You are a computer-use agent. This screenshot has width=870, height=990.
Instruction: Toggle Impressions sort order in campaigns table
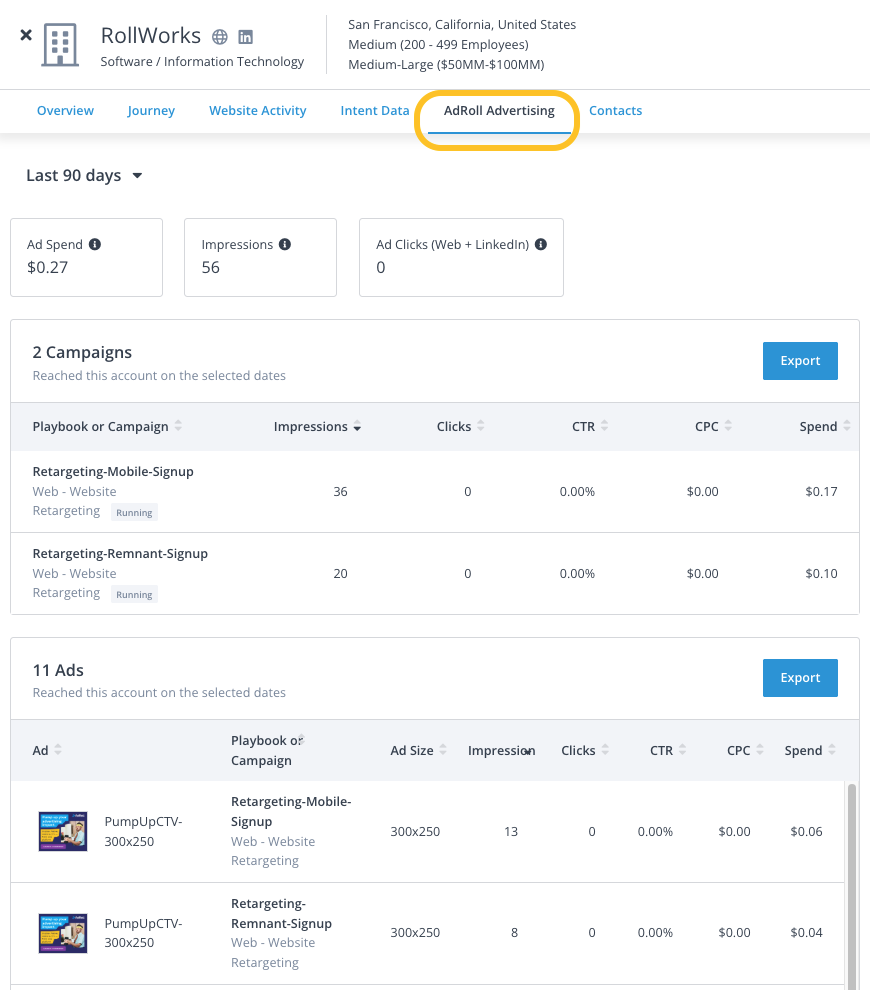click(357, 426)
